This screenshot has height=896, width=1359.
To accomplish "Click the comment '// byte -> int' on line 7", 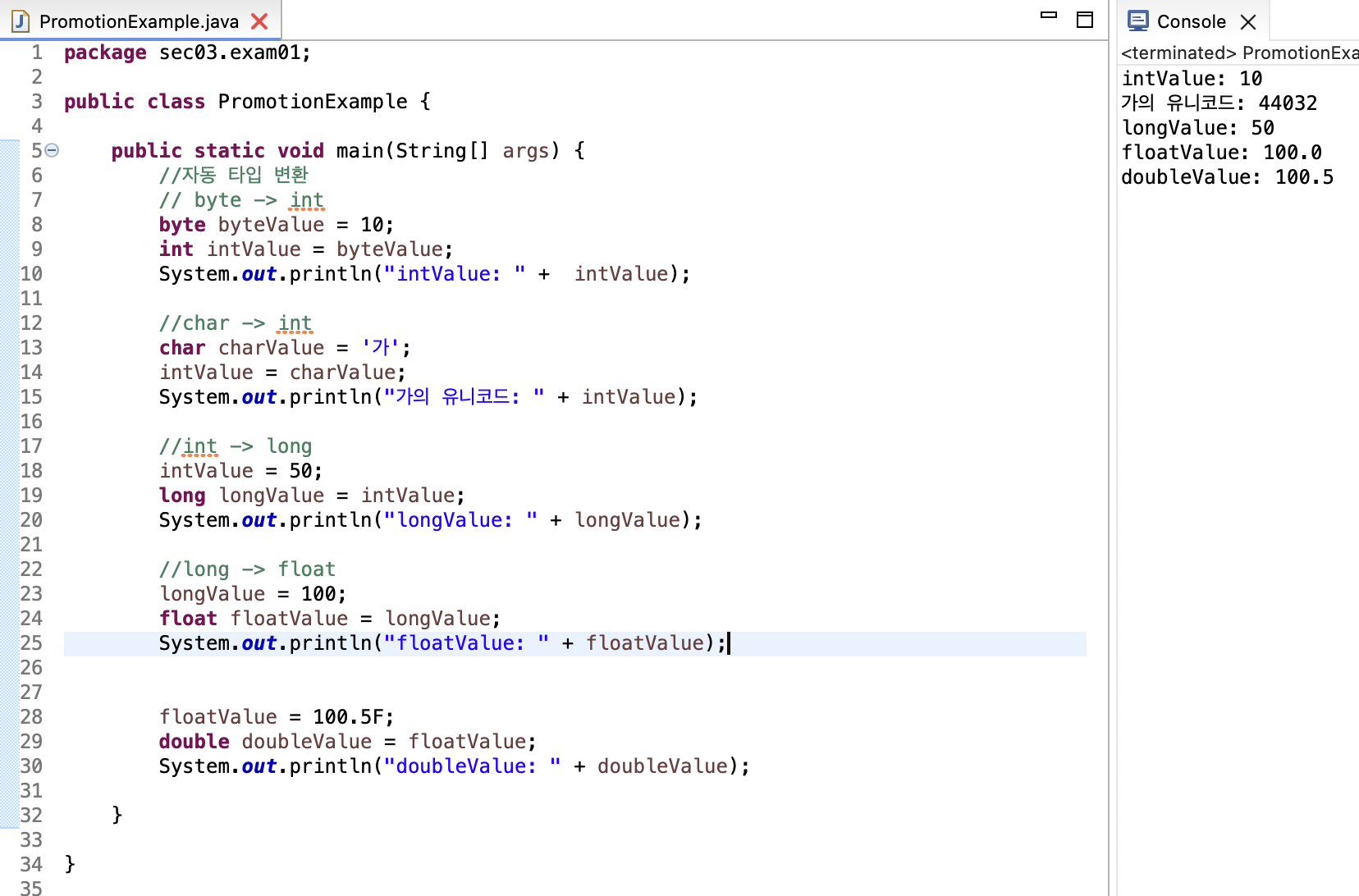I will click(241, 200).
